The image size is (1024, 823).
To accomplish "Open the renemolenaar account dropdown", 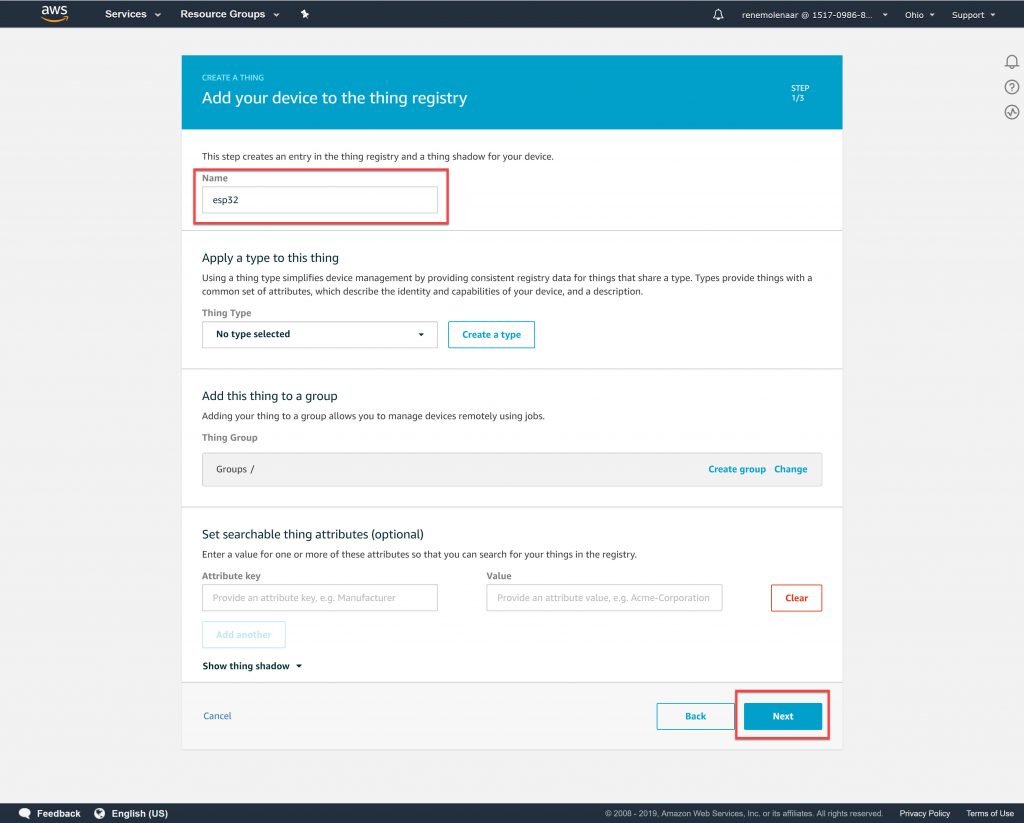I will point(814,15).
